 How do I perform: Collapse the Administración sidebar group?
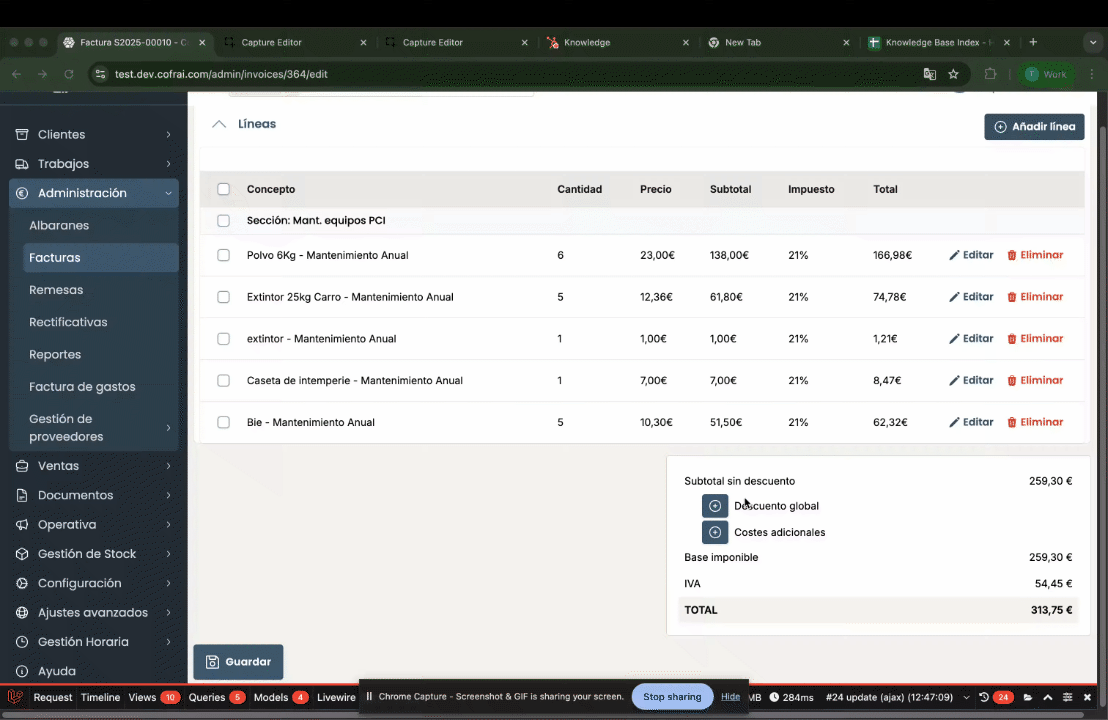94,193
